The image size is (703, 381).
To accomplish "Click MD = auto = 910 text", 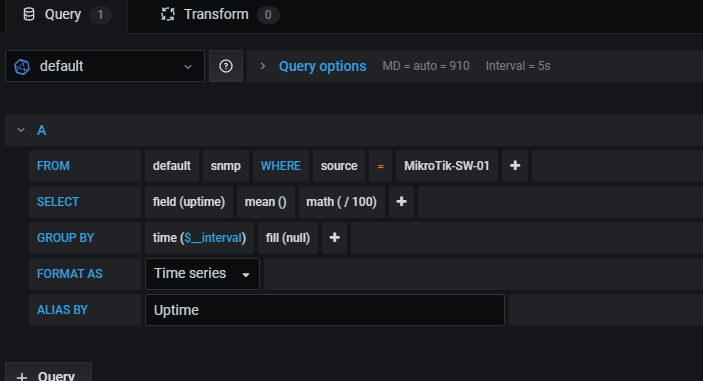I will click(x=426, y=66).
